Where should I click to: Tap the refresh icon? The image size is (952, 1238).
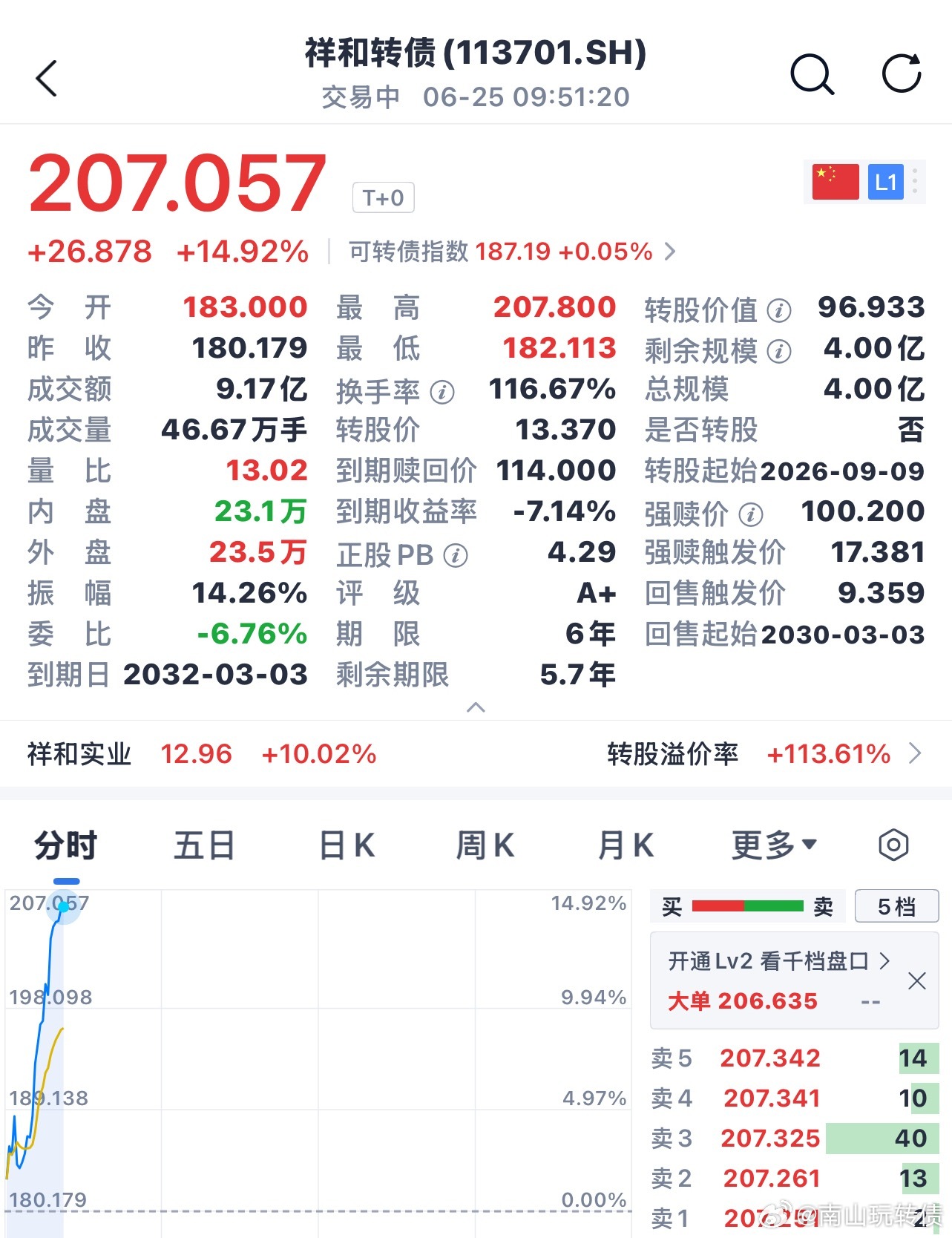coord(902,73)
